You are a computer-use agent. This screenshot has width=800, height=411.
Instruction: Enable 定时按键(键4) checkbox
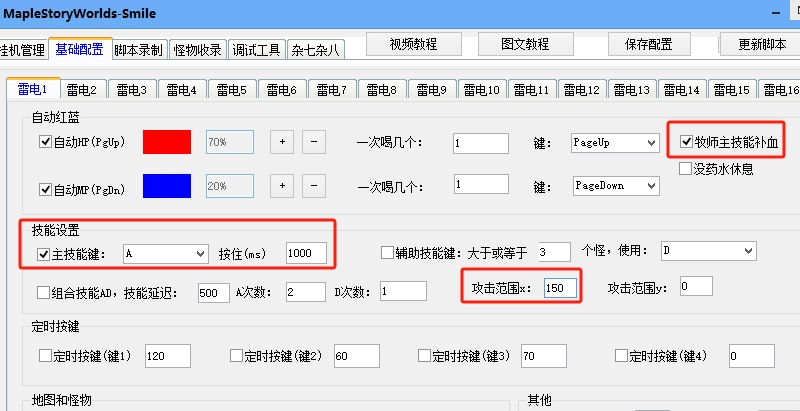(x=621, y=355)
